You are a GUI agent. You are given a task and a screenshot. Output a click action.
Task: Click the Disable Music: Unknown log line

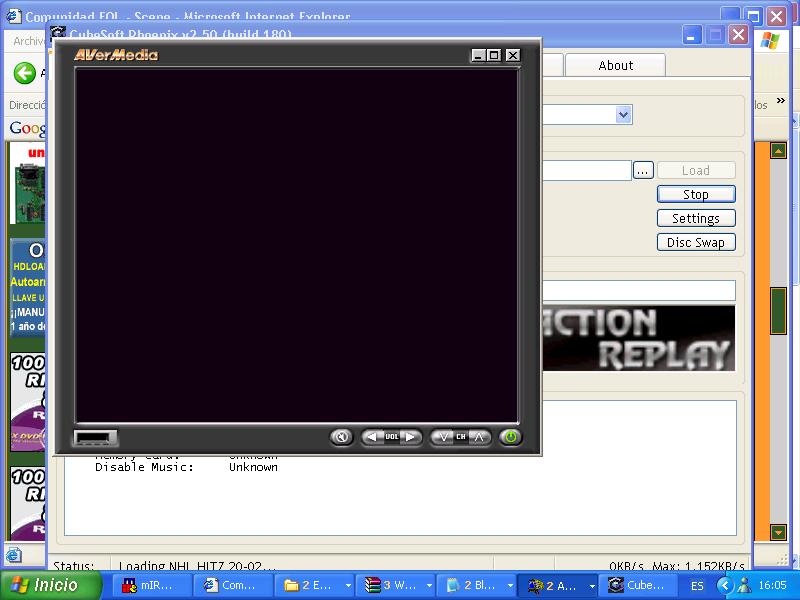[186, 467]
